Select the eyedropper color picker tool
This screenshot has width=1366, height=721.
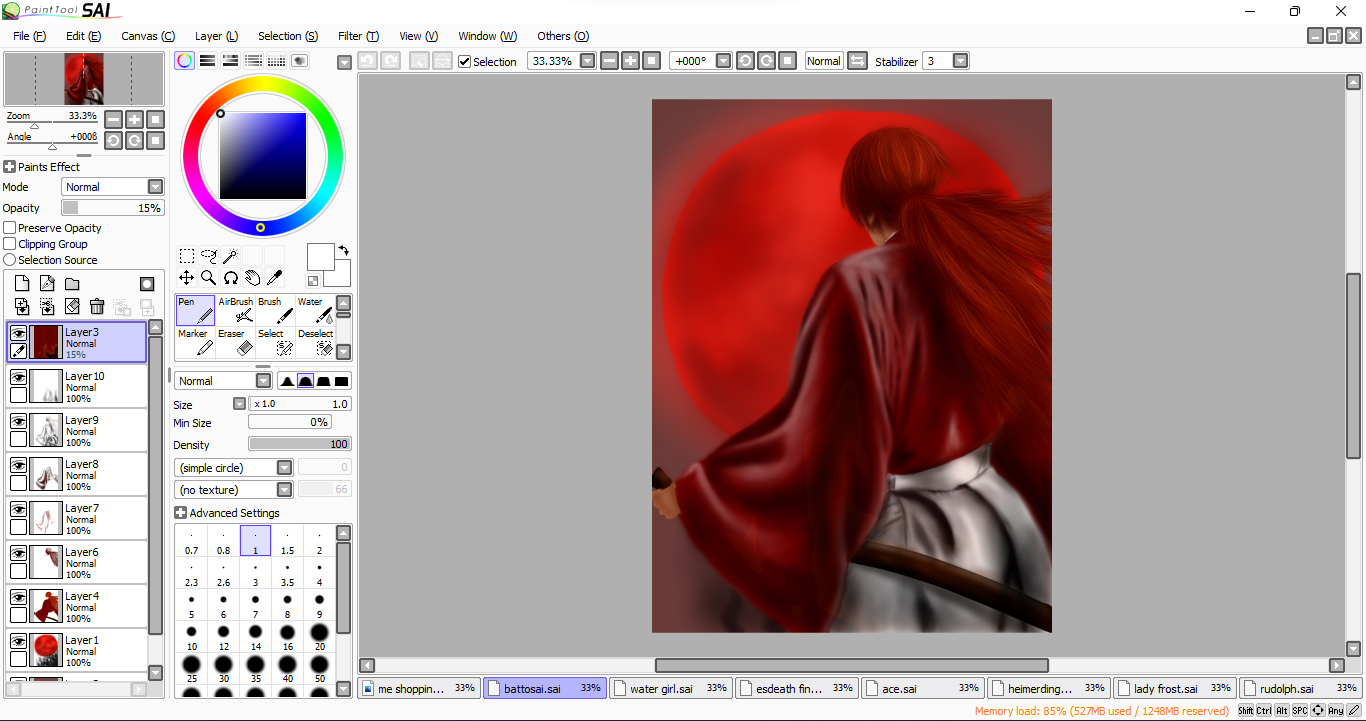tap(275, 278)
